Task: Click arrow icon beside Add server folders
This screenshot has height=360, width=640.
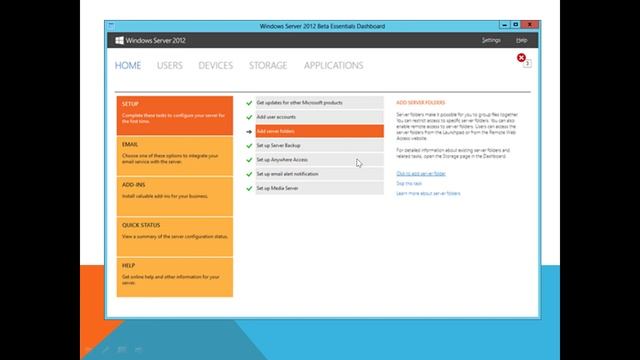Action: [249, 132]
